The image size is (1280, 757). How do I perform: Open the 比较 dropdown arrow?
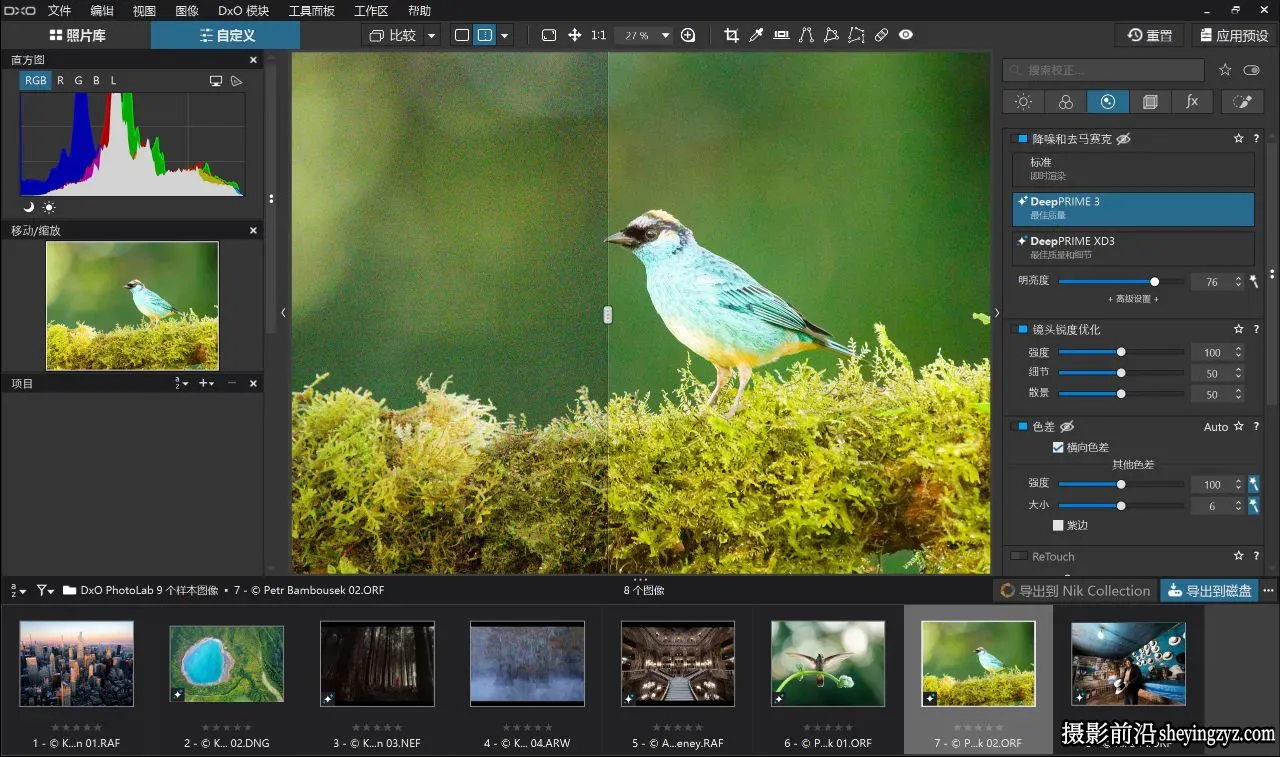tap(432, 35)
